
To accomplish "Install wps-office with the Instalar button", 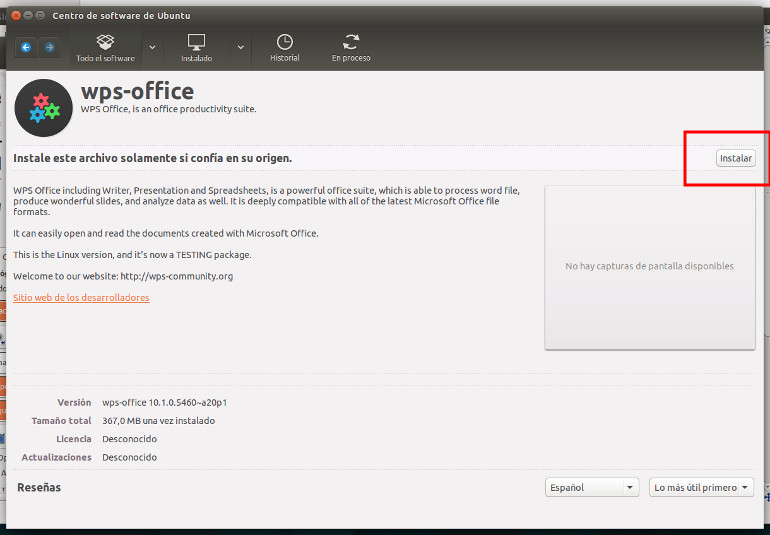I will pyautogui.click(x=735, y=158).
